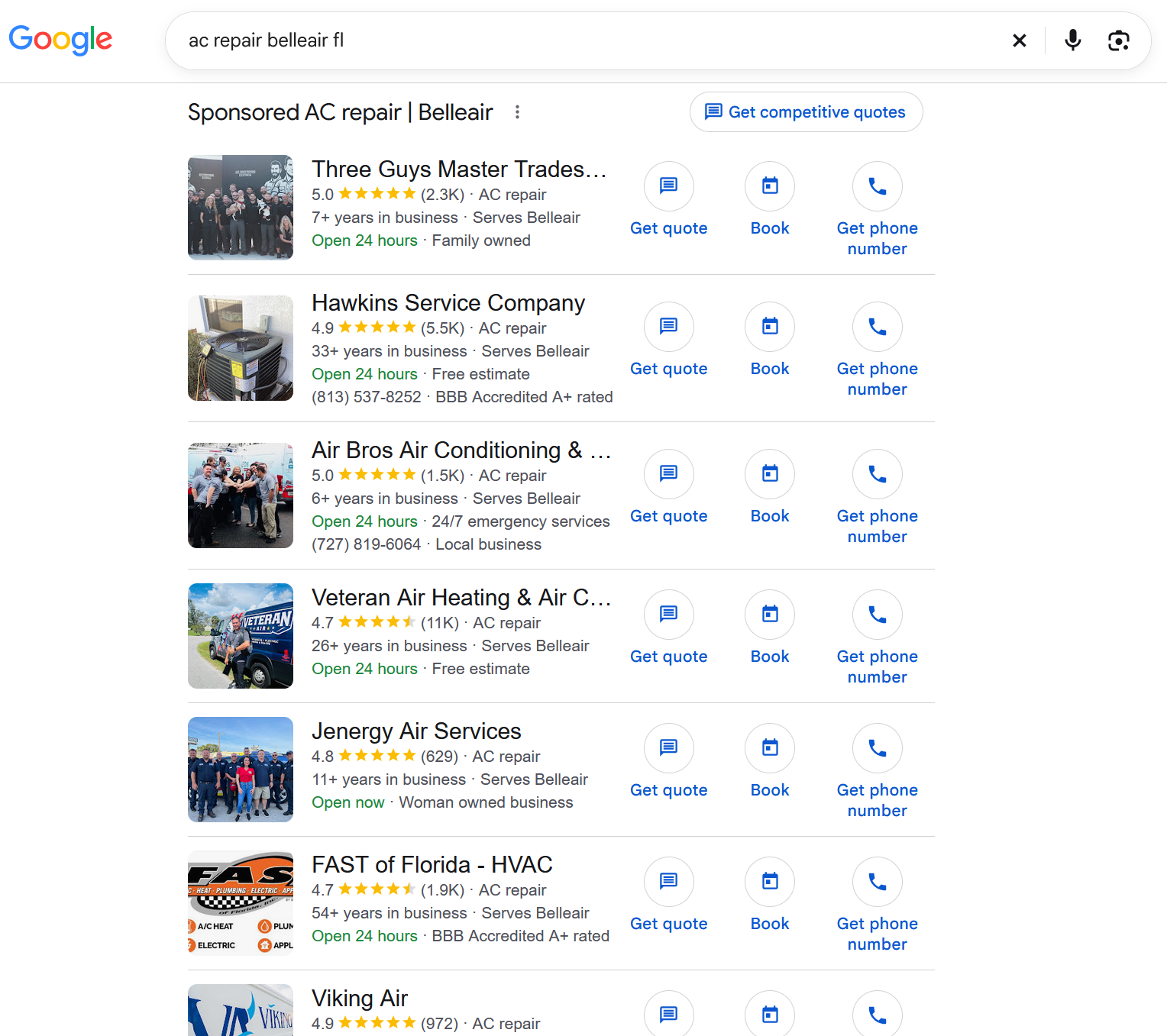Get quote icon for Viking Air
The width and height of the screenshot is (1167, 1036).
pyautogui.click(x=669, y=1014)
